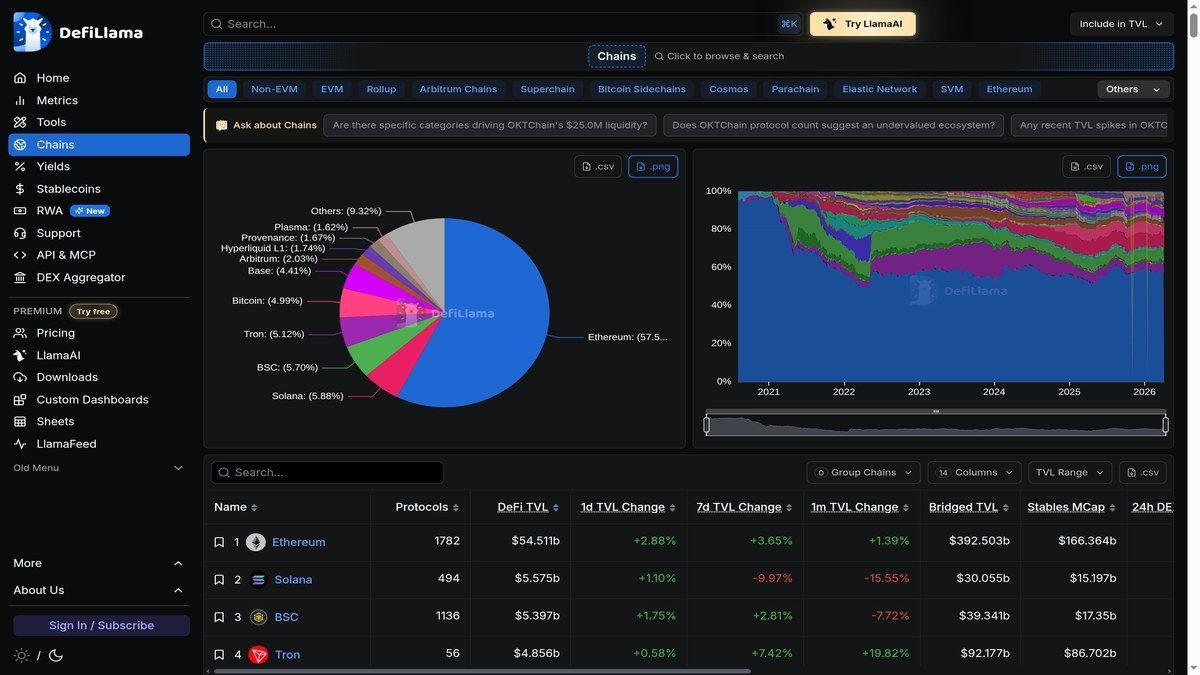
Task: Open the Try LlamaAI button
Action: click(x=862, y=21)
